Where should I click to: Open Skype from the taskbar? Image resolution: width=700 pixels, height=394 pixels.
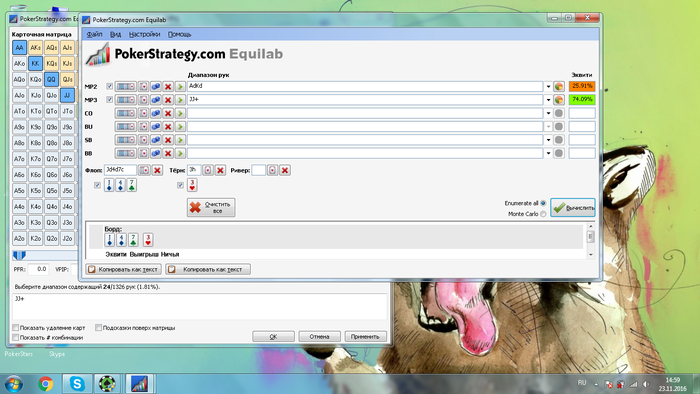tap(77, 384)
